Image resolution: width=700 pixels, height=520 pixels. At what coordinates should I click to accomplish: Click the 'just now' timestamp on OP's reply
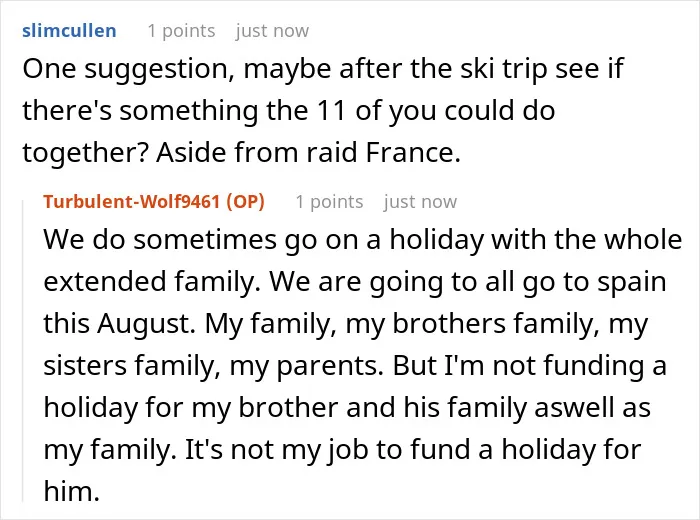coord(420,202)
